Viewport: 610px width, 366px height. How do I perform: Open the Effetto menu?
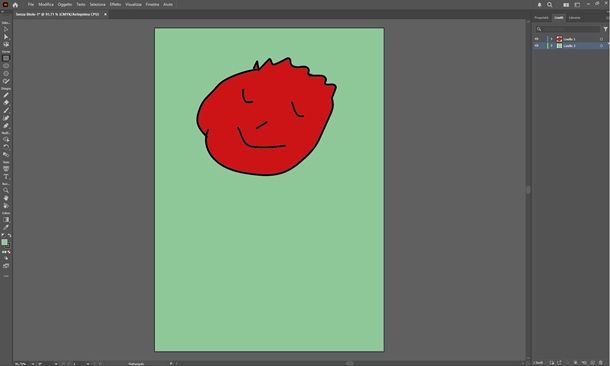pyautogui.click(x=115, y=5)
